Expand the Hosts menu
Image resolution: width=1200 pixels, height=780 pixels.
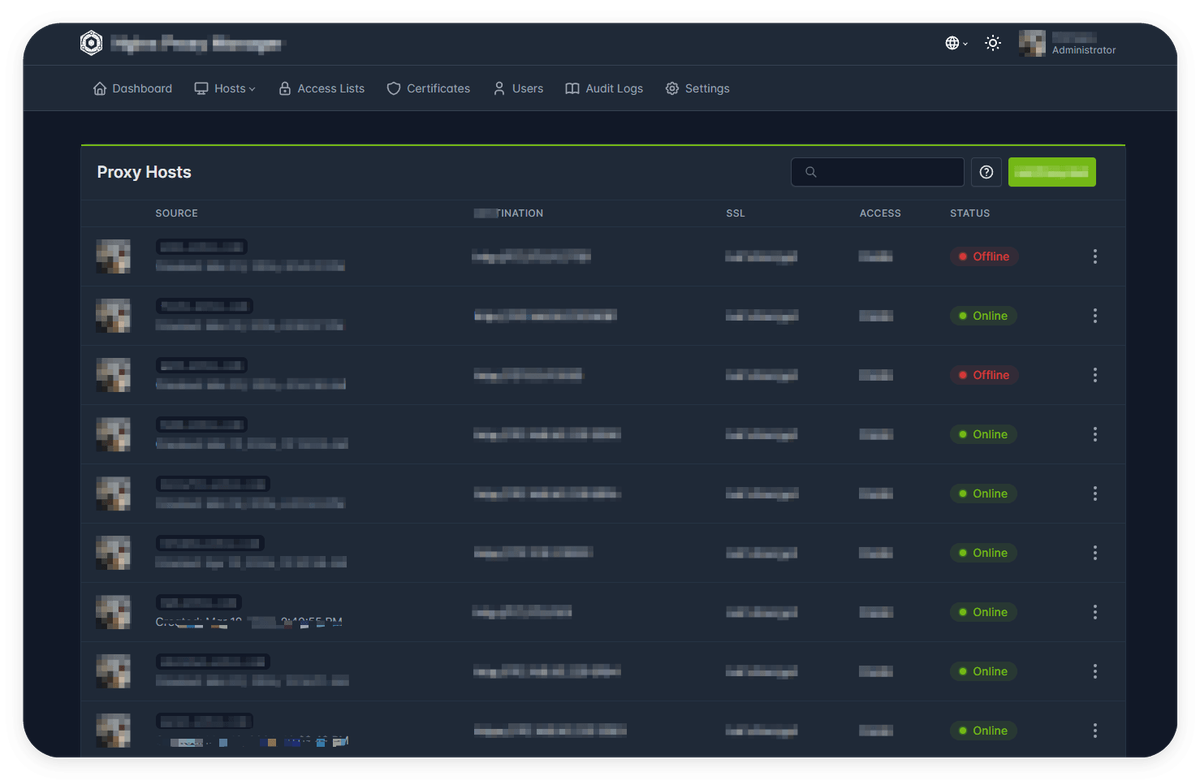(x=225, y=88)
